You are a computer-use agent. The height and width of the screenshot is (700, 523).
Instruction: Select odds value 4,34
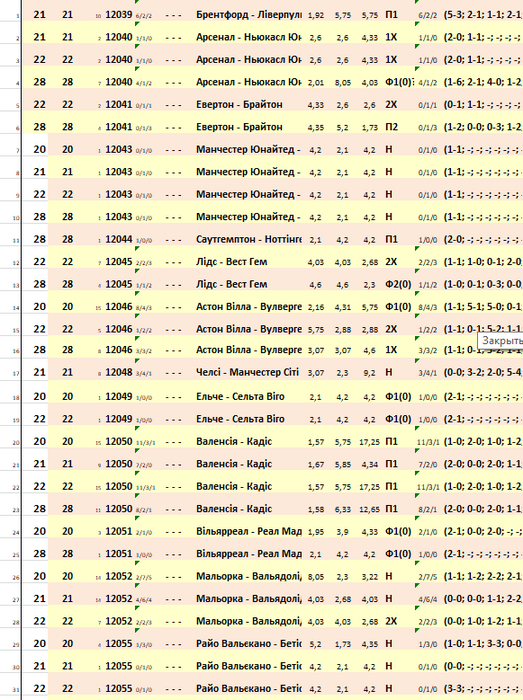point(370,465)
